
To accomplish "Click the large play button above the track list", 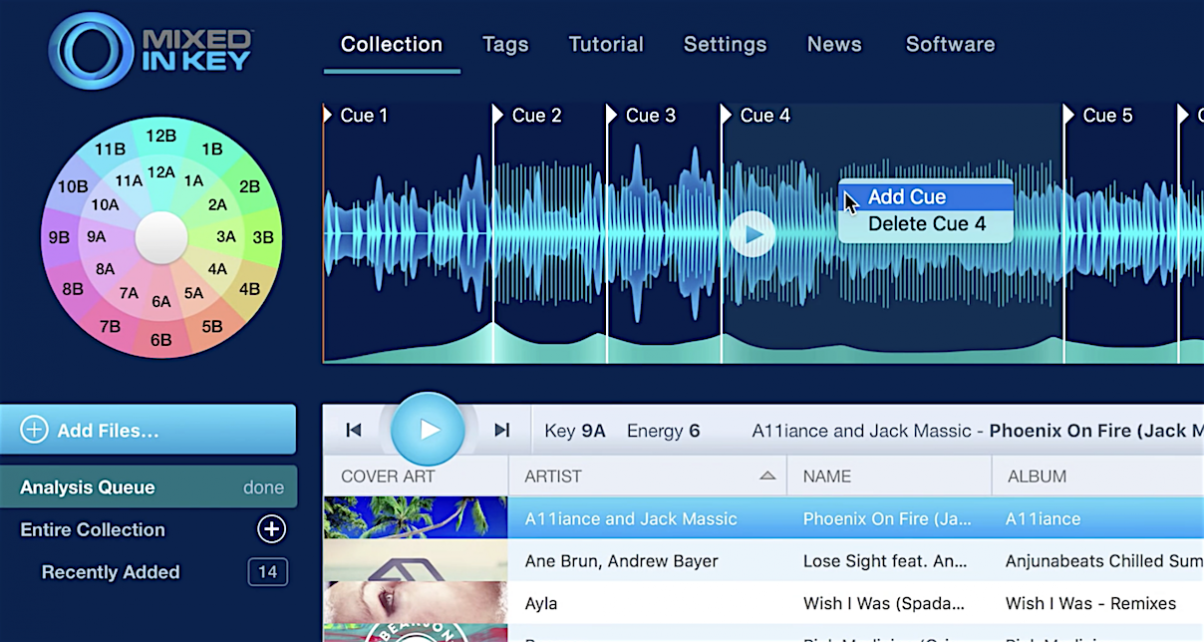I will [428, 429].
